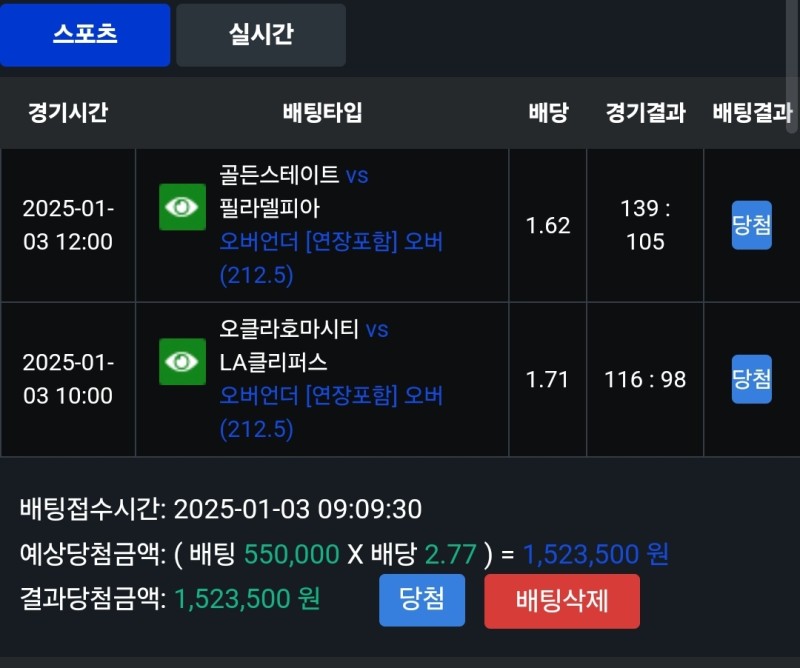800x668 pixels.
Task: Click the 배팅결과 column header
Action: (x=752, y=113)
